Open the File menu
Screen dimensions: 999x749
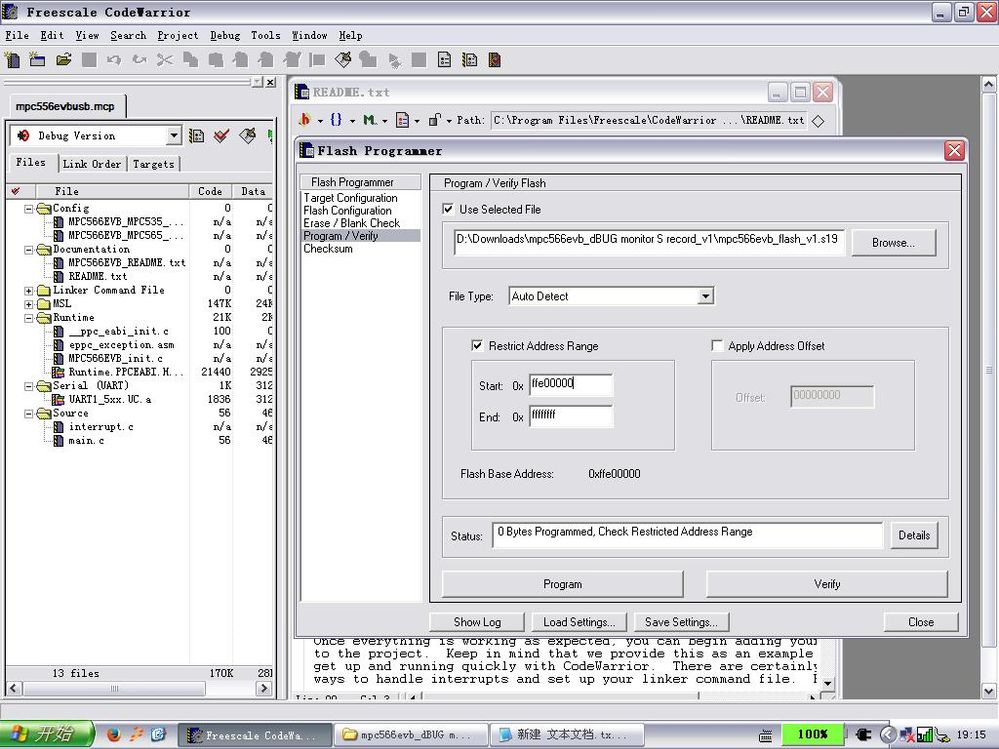17,36
